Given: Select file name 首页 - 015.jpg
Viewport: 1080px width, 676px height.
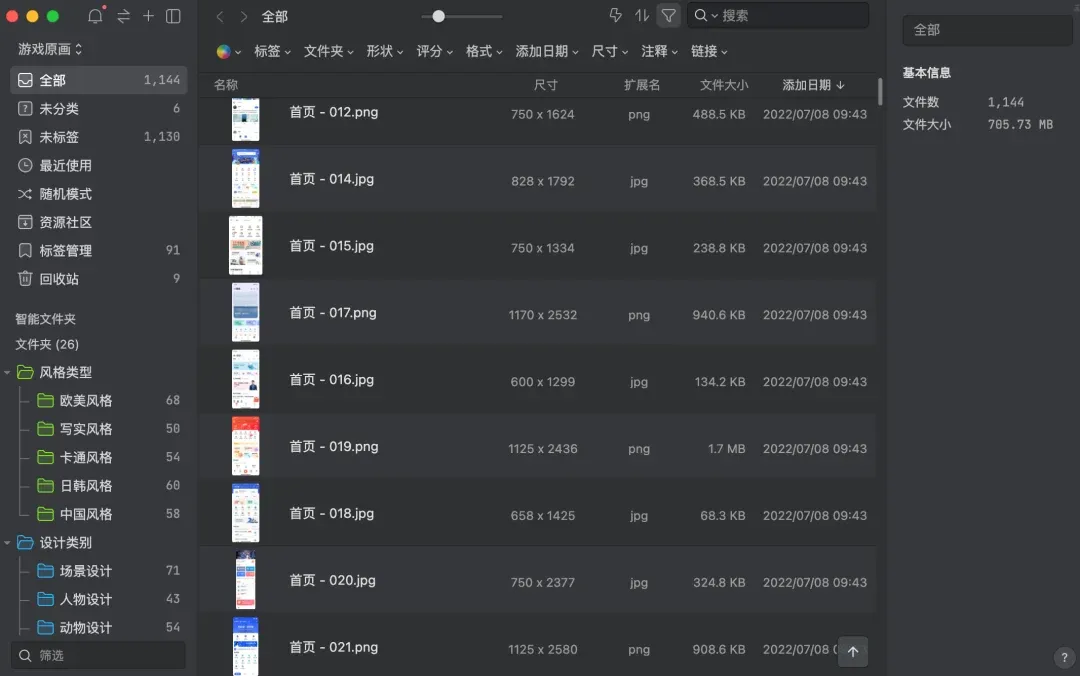Looking at the screenshot, I should coord(331,246).
